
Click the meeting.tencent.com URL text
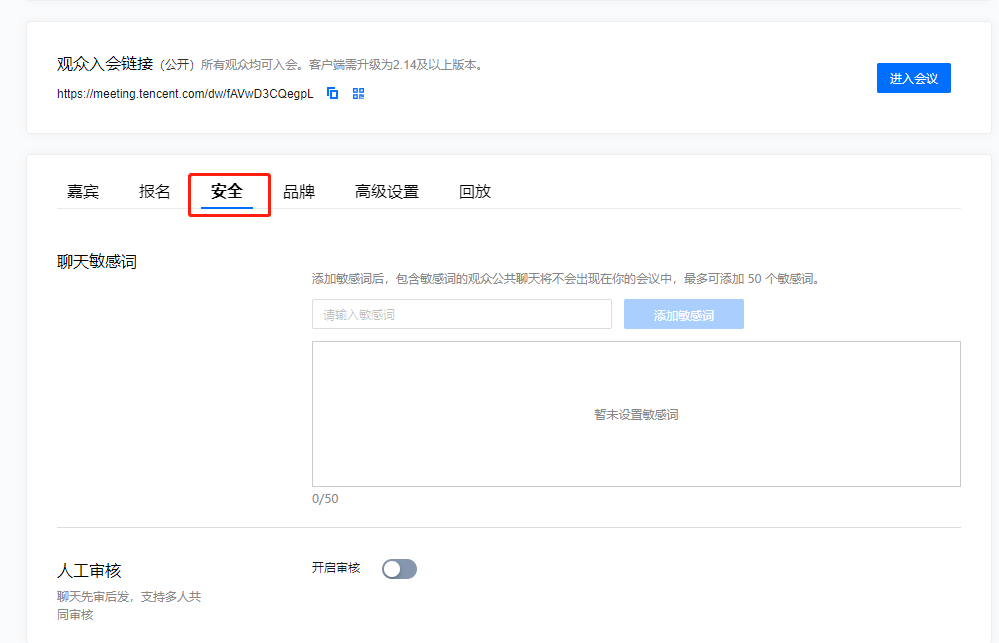pyautogui.click(x=185, y=94)
